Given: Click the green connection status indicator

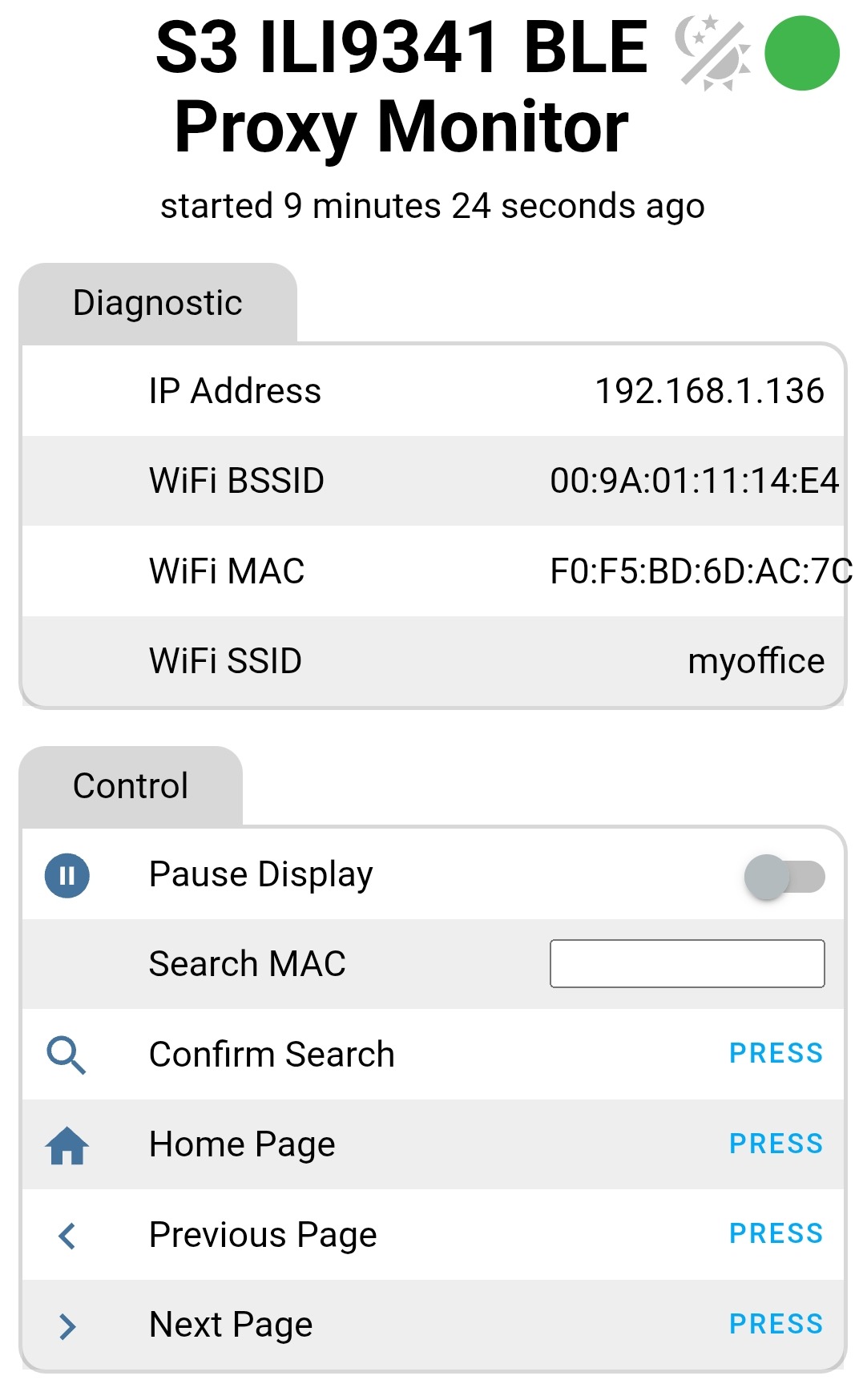Looking at the screenshot, I should point(802,53).
